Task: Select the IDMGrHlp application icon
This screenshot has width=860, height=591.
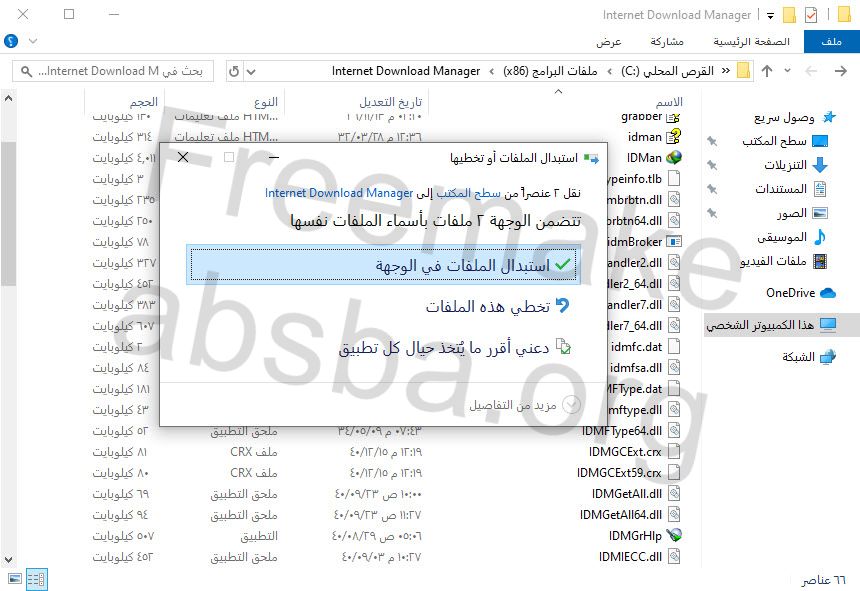Action: (674, 535)
